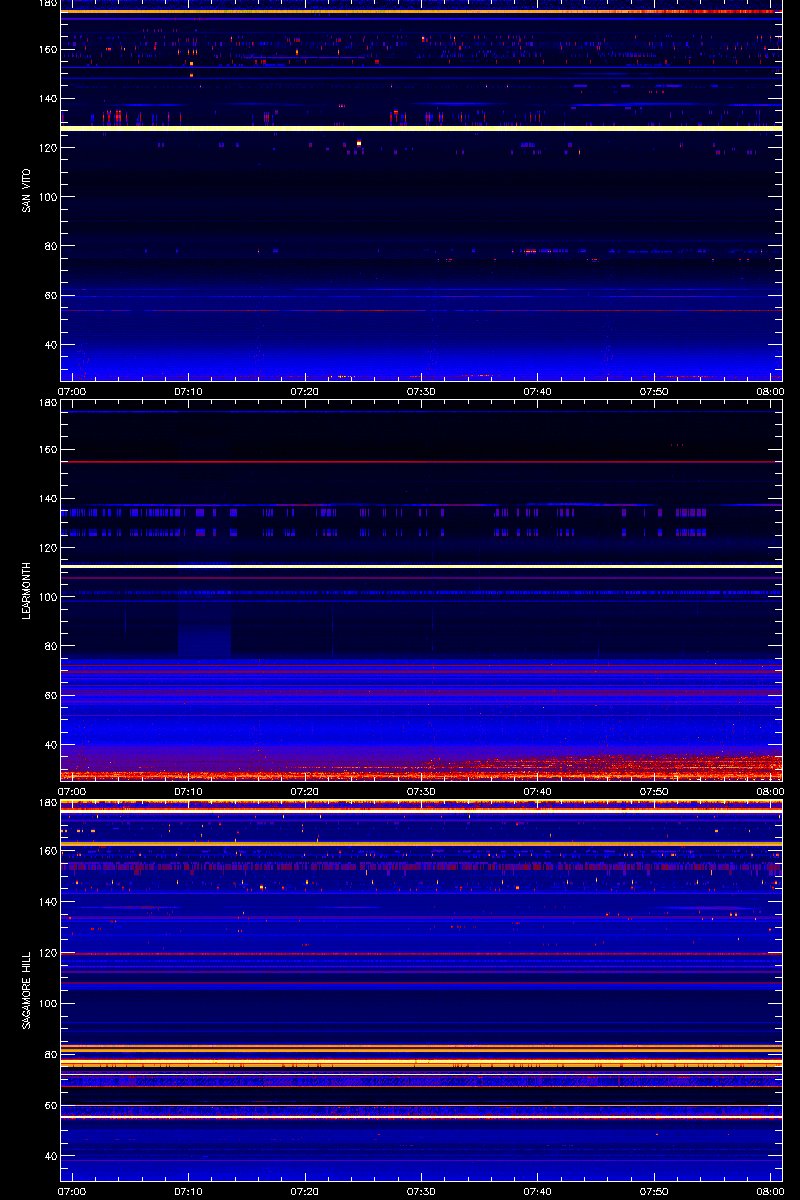Select the 100 label on Learmonth's axis
This screenshot has height=1200, width=800.
point(48,597)
